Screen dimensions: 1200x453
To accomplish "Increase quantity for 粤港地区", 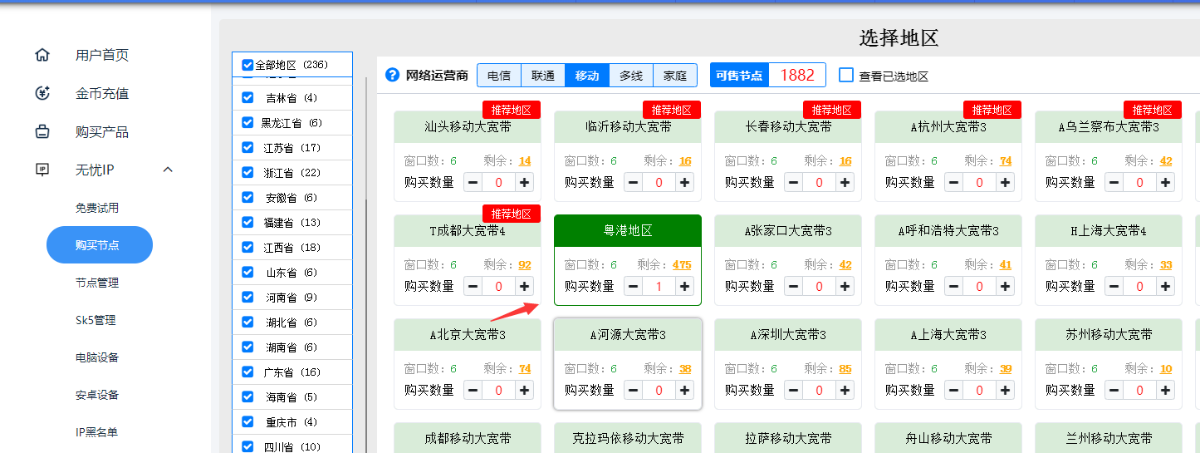I will (684, 286).
